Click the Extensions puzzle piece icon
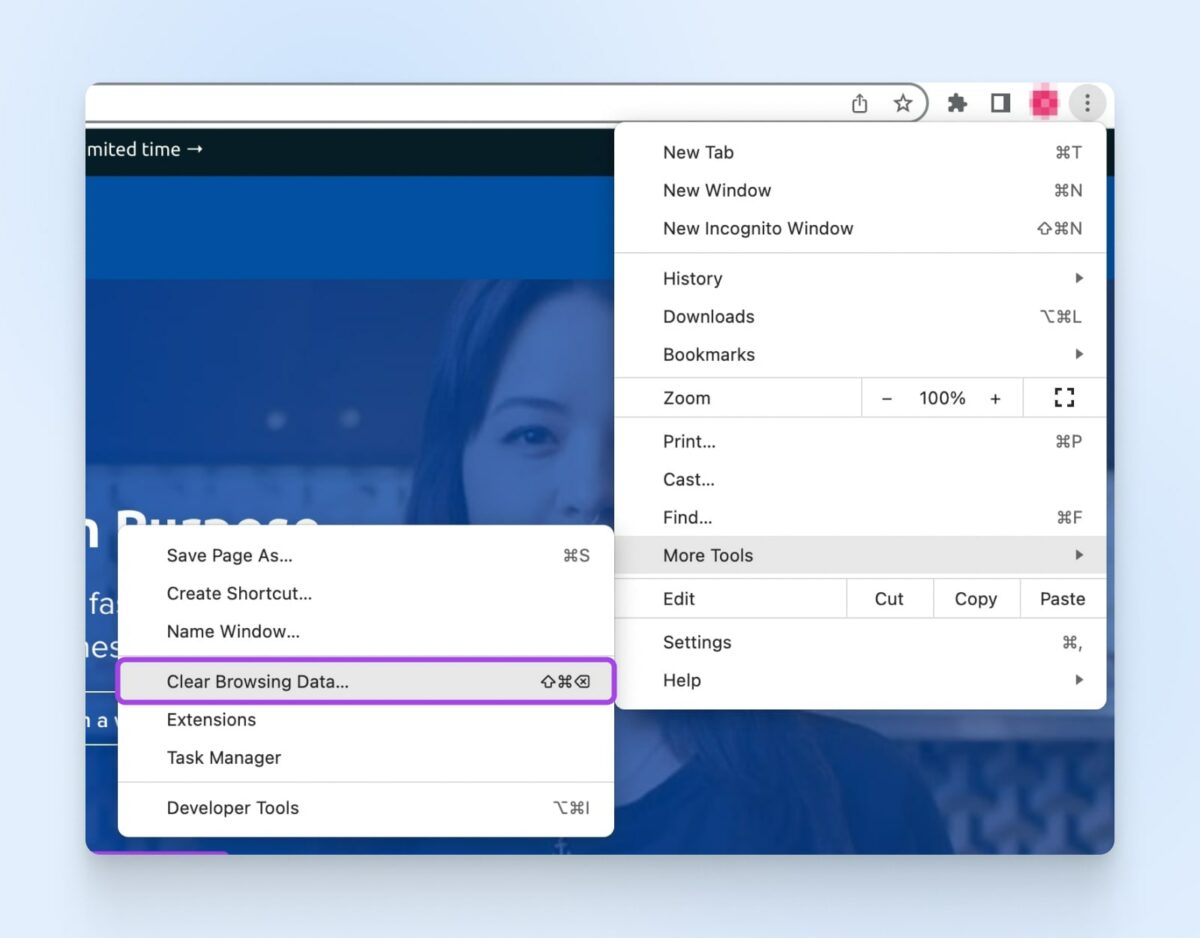This screenshot has height=938, width=1200. tap(957, 103)
